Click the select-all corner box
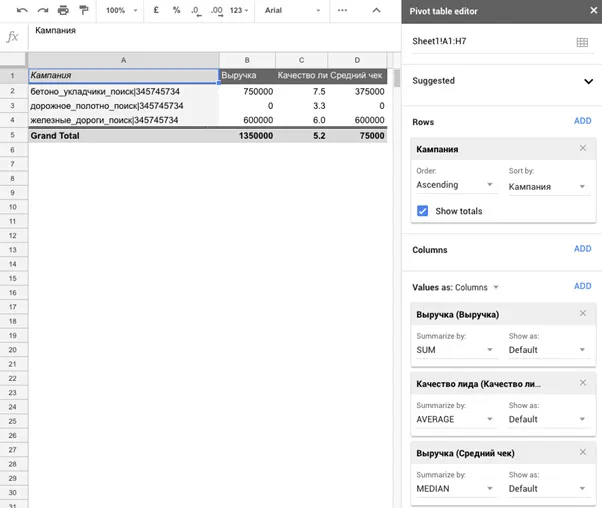This screenshot has width=602, height=508. point(13,60)
